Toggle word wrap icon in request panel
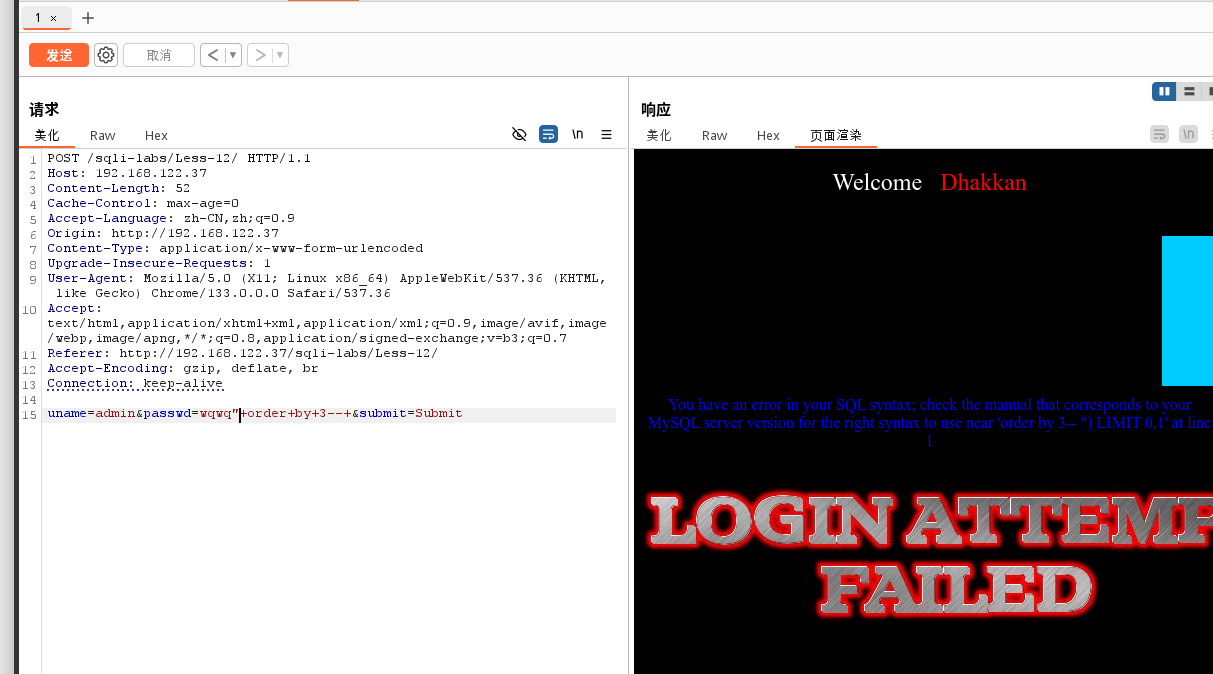 click(x=548, y=134)
